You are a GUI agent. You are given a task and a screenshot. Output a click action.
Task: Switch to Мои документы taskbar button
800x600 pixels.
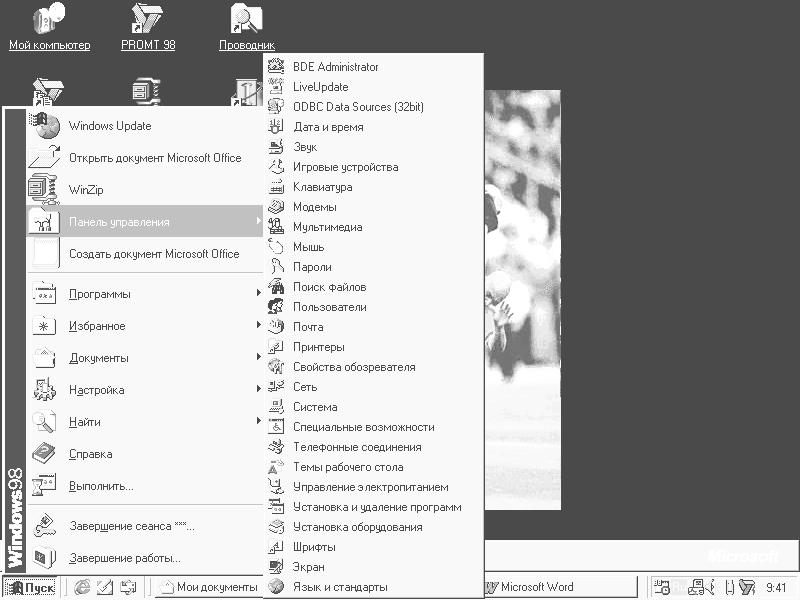pyautogui.click(x=209, y=587)
